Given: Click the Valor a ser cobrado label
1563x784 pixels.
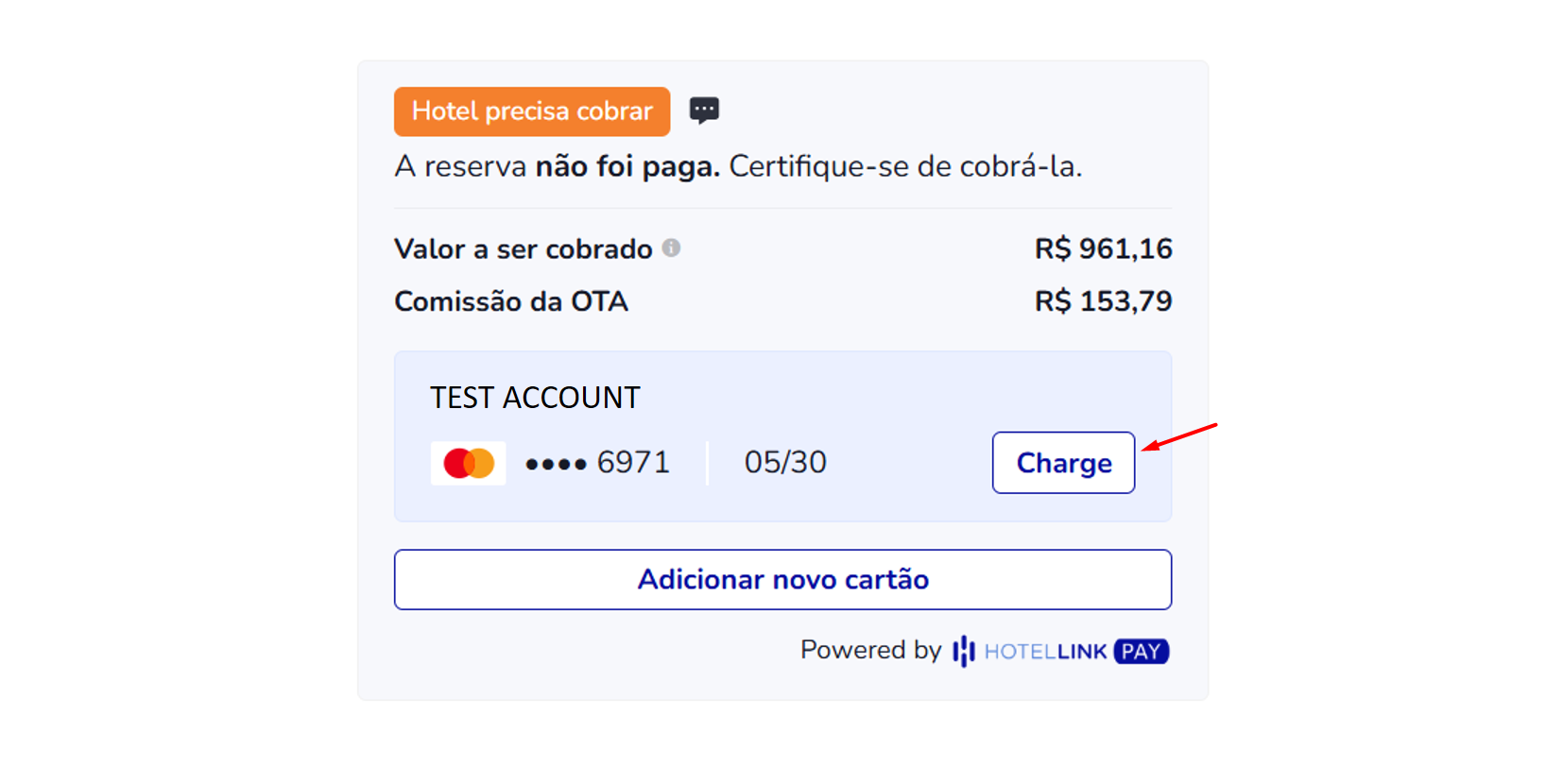Looking at the screenshot, I should click(x=523, y=249).
